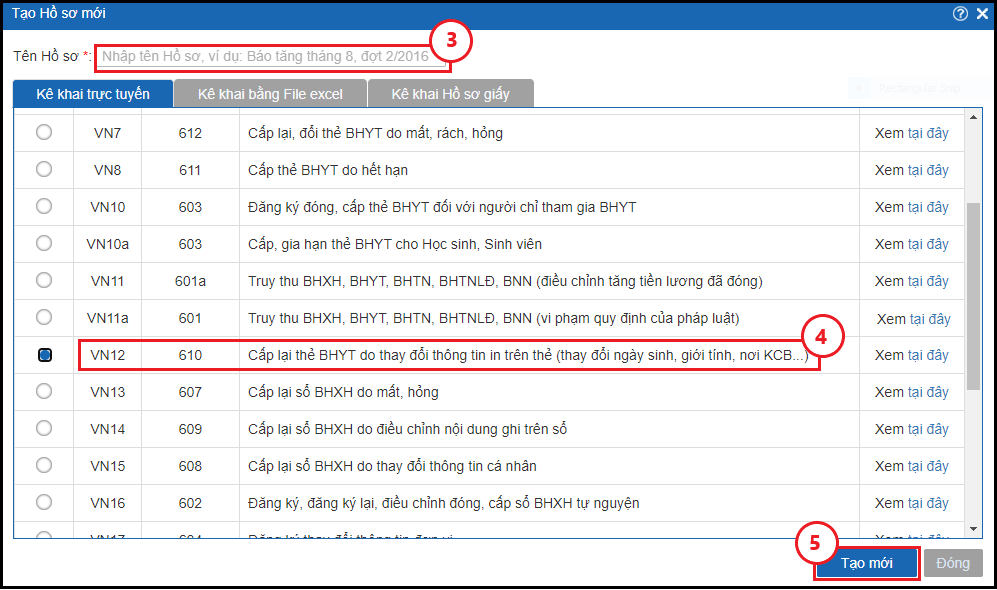This screenshot has height=590, width=997.
Task: Select the VN8 radio button
Action: point(44,169)
